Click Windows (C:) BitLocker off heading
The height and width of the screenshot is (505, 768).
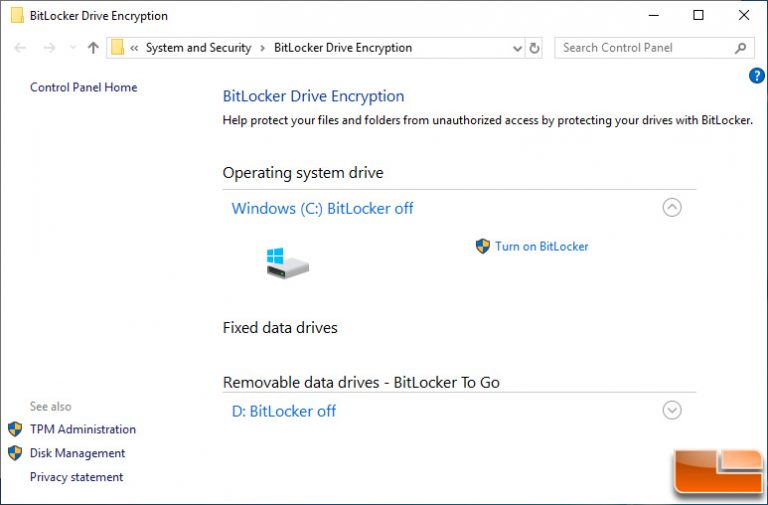click(x=322, y=208)
